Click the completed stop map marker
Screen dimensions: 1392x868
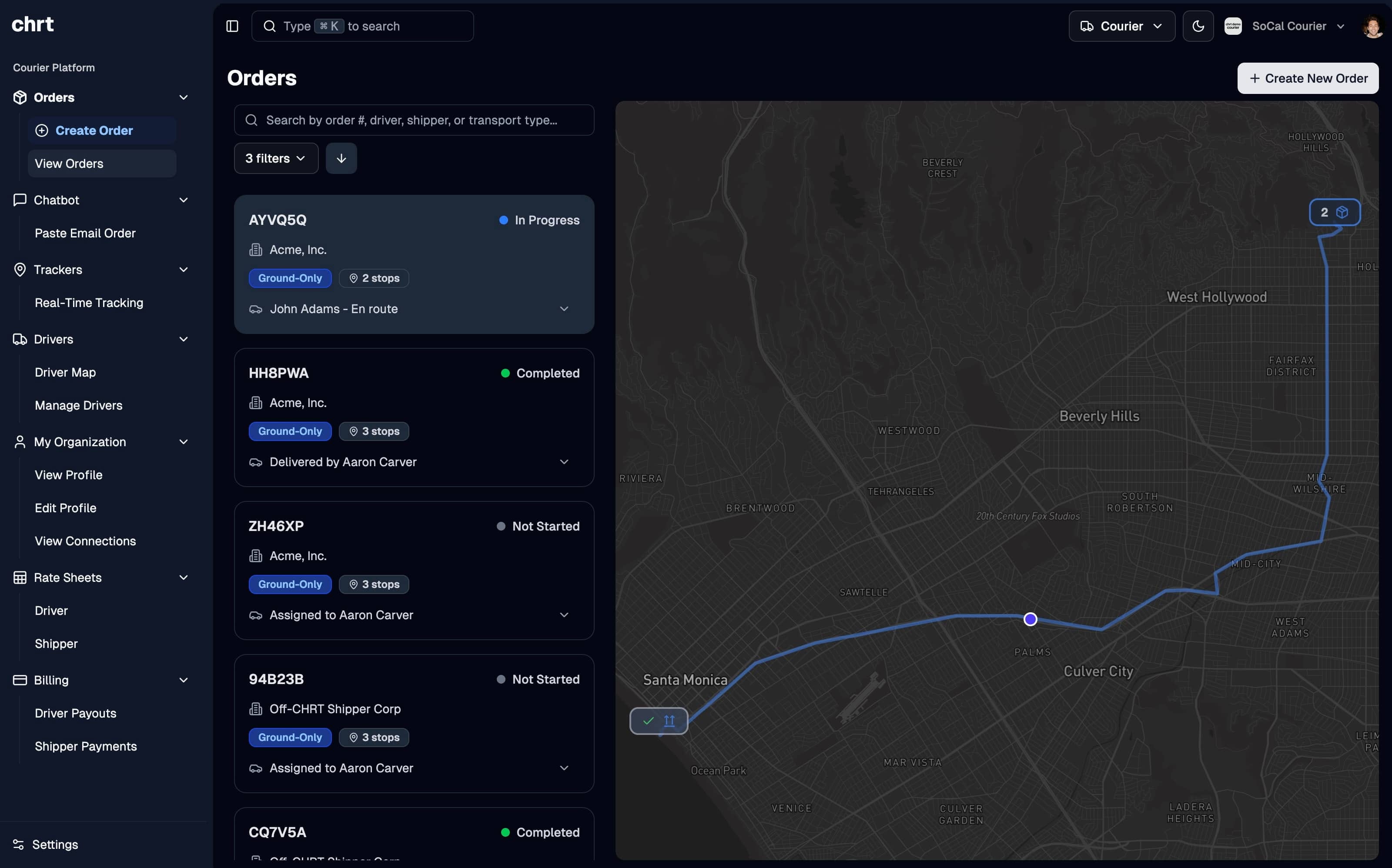pos(659,721)
